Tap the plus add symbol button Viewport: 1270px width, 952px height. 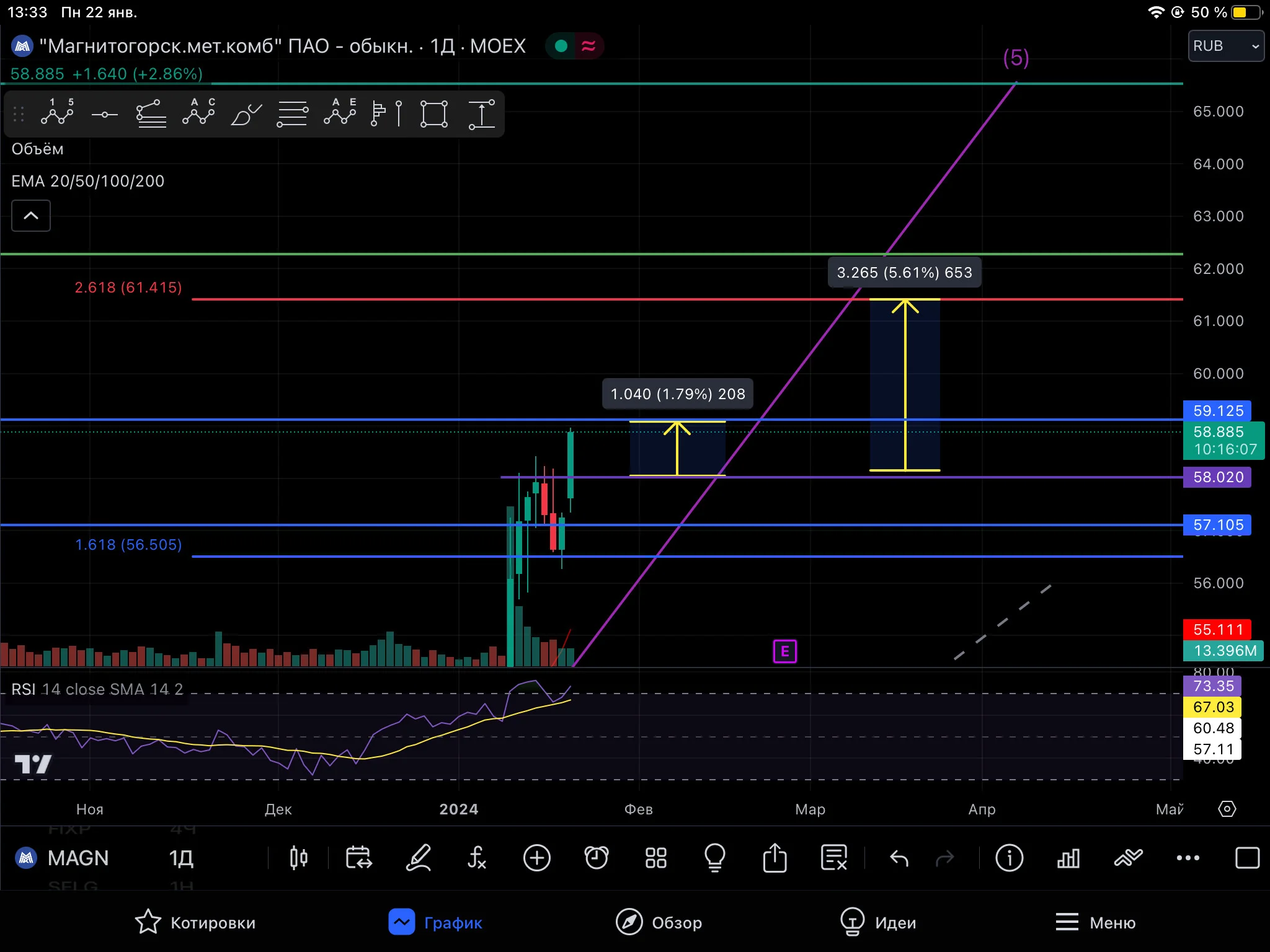click(x=537, y=858)
